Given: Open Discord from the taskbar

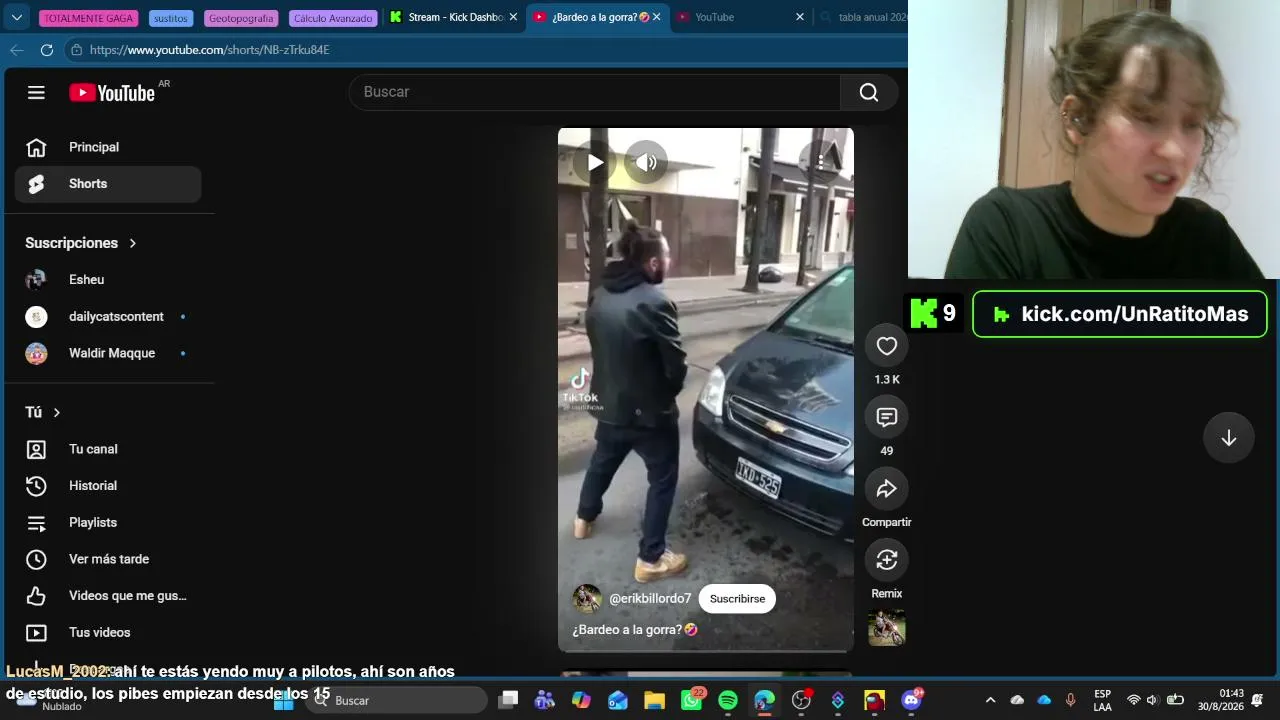Looking at the screenshot, I should [911, 700].
